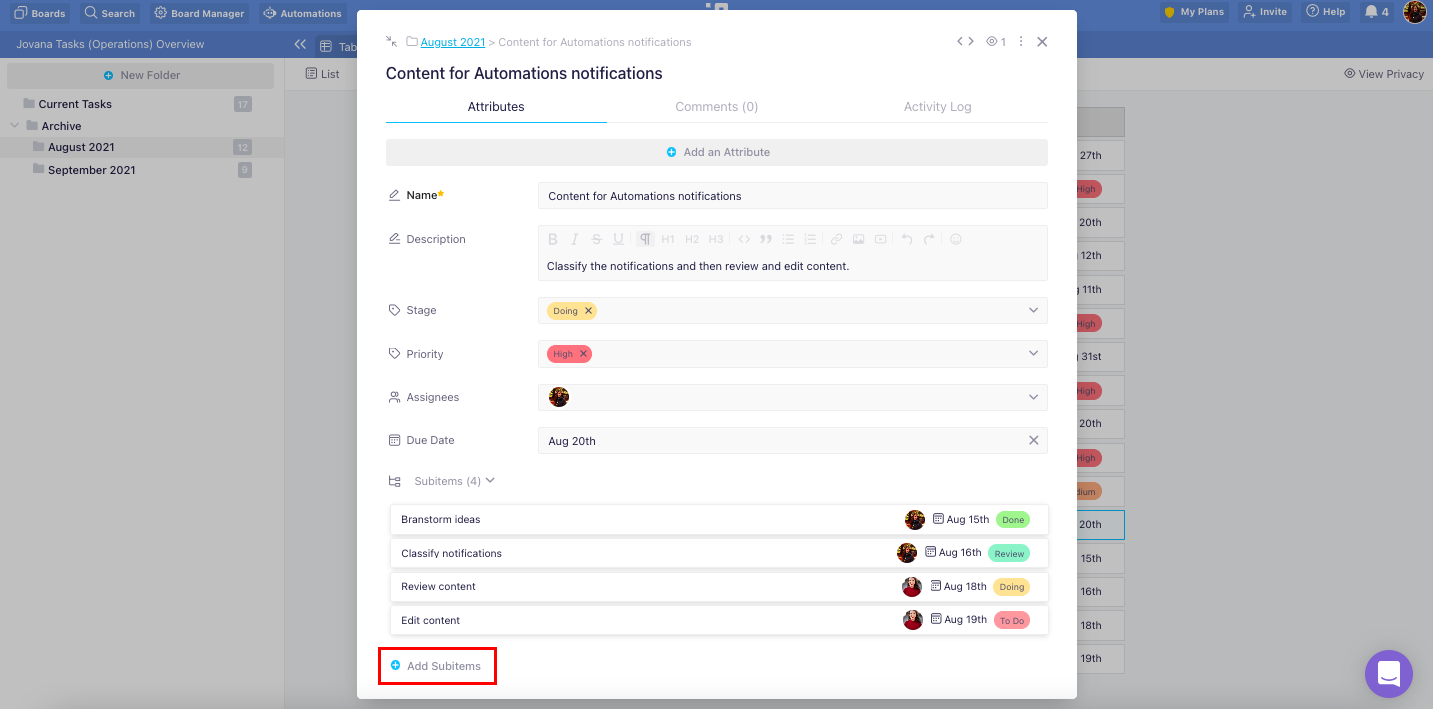Click the embed code icon in modal header
This screenshot has height=709, width=1433.
click(965, 42)
